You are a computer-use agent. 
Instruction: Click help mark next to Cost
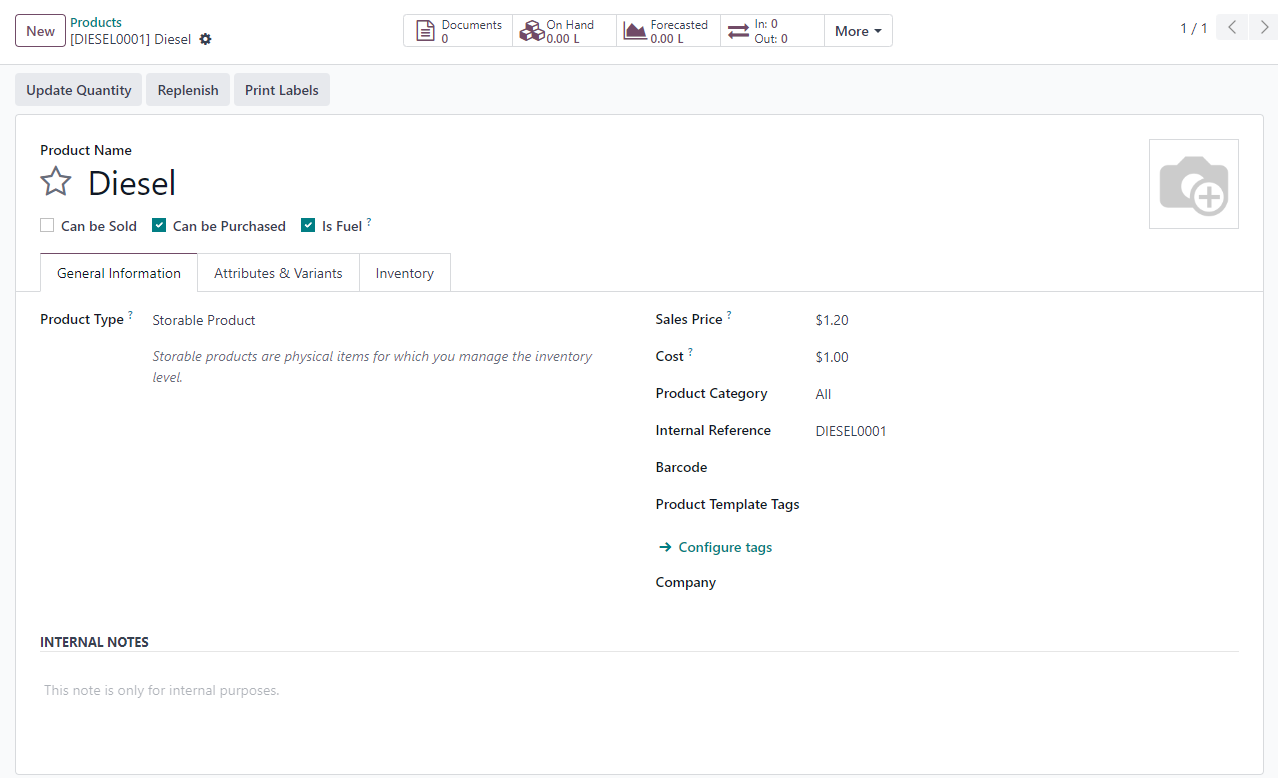[x=690, y=352]
